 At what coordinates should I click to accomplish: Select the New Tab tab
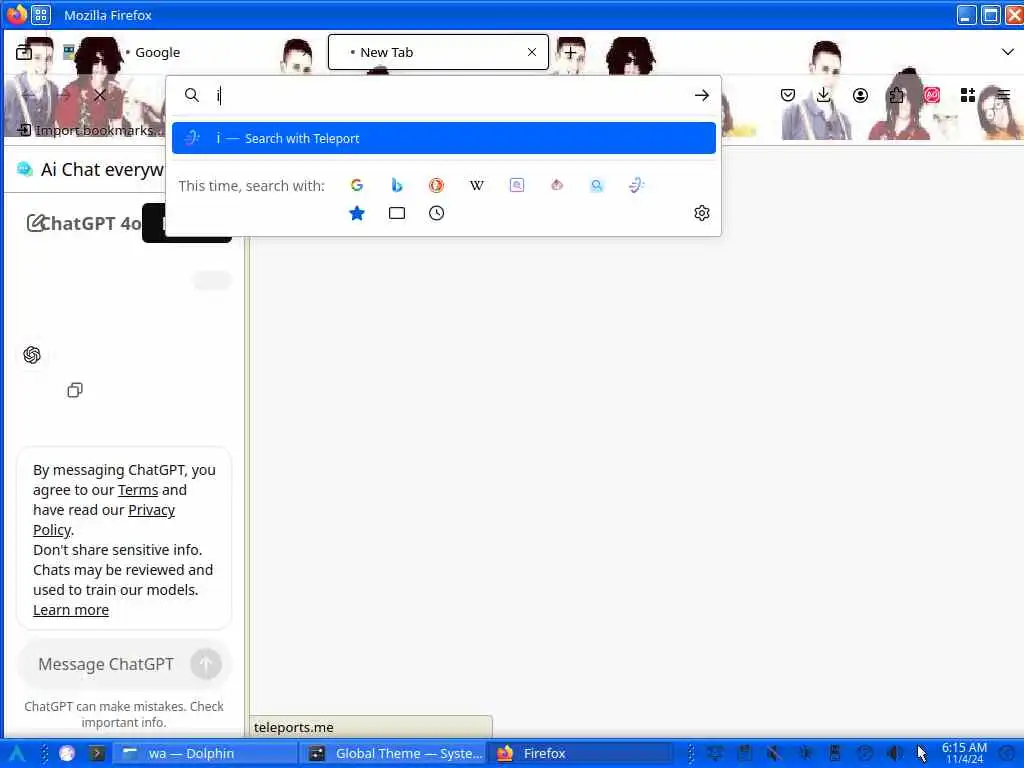[x=438, y=52]
